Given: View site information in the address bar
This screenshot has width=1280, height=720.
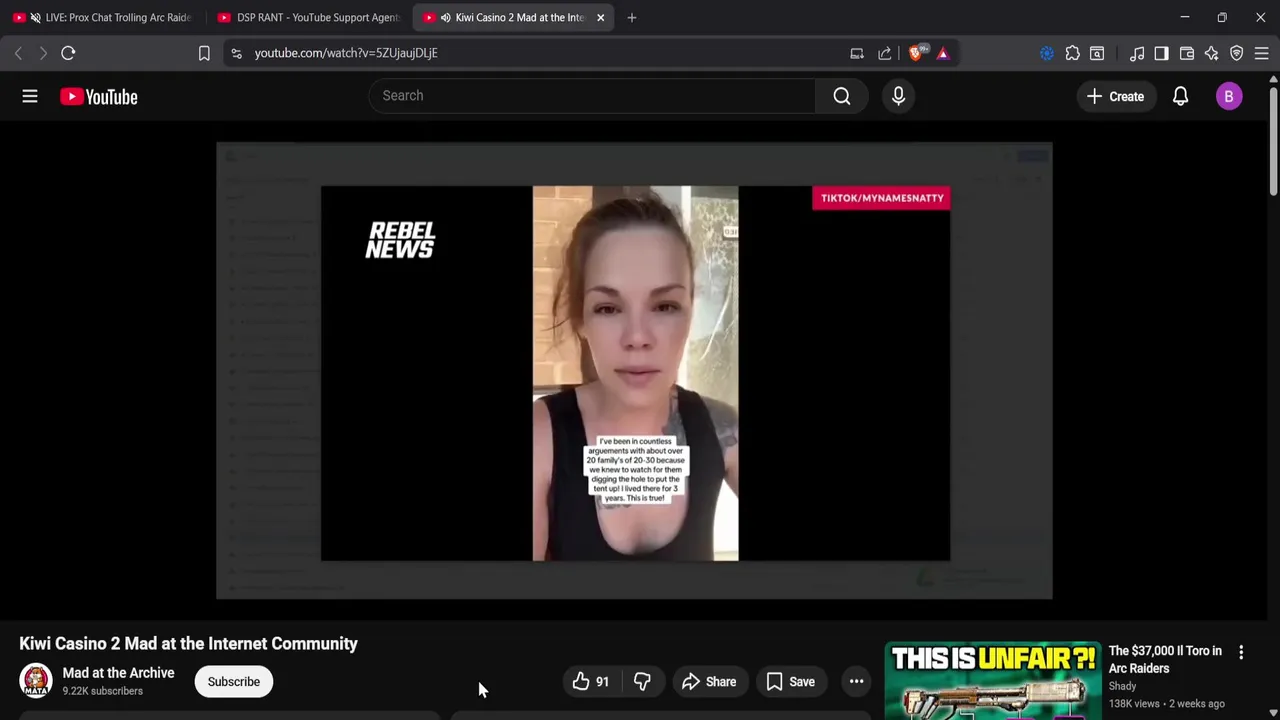Looking at the screenshot, I should (x=236, y=53).
